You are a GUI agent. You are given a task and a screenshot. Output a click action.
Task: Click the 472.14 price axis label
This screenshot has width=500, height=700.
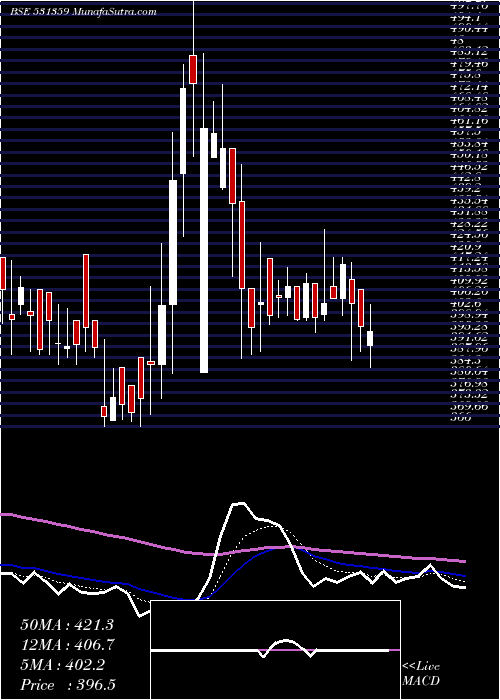click(x=469, y=86)
